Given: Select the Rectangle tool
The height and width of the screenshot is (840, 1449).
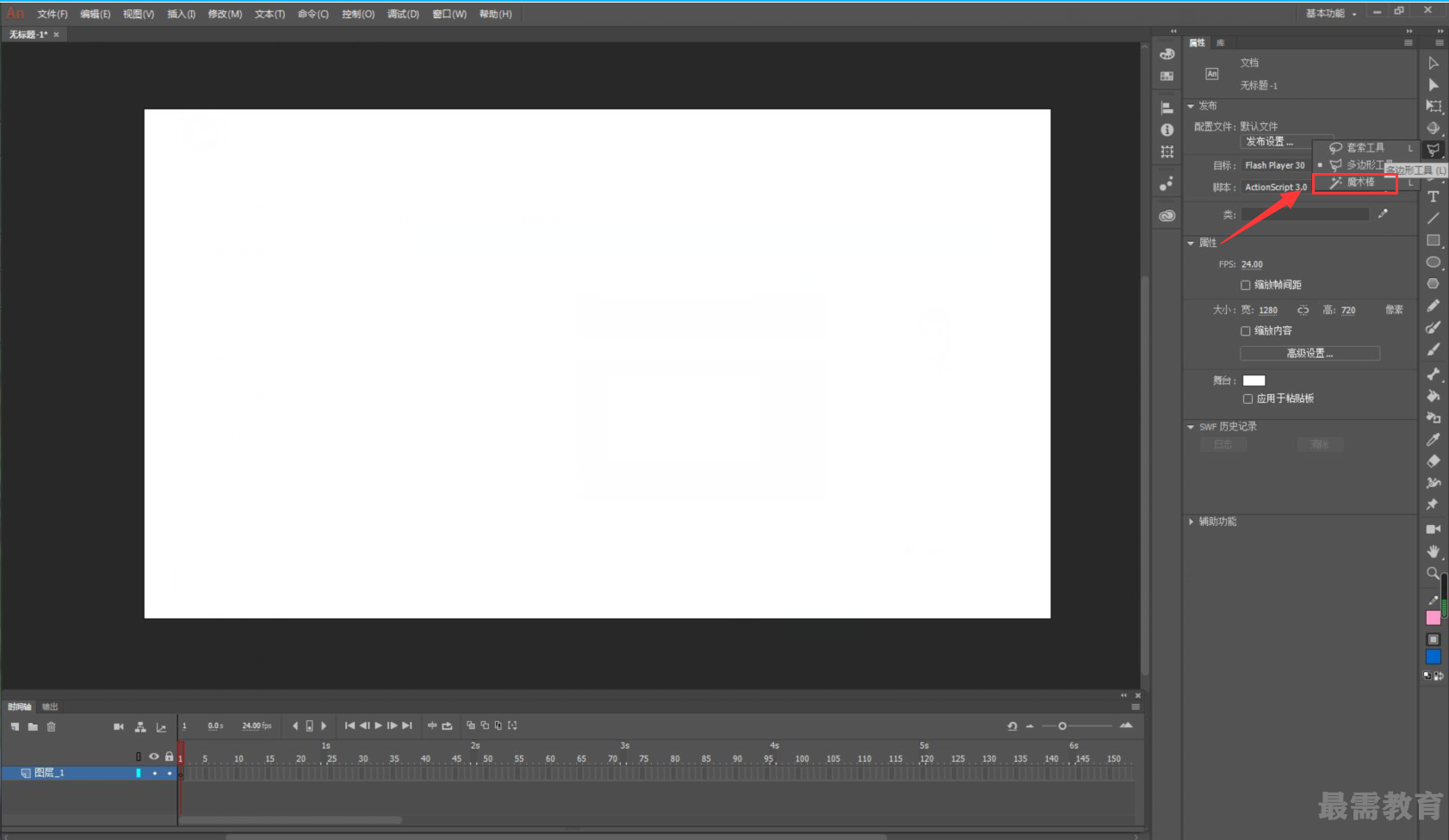Looking at the screenshot, I should pyautogui.click(x=1434, y=241).
